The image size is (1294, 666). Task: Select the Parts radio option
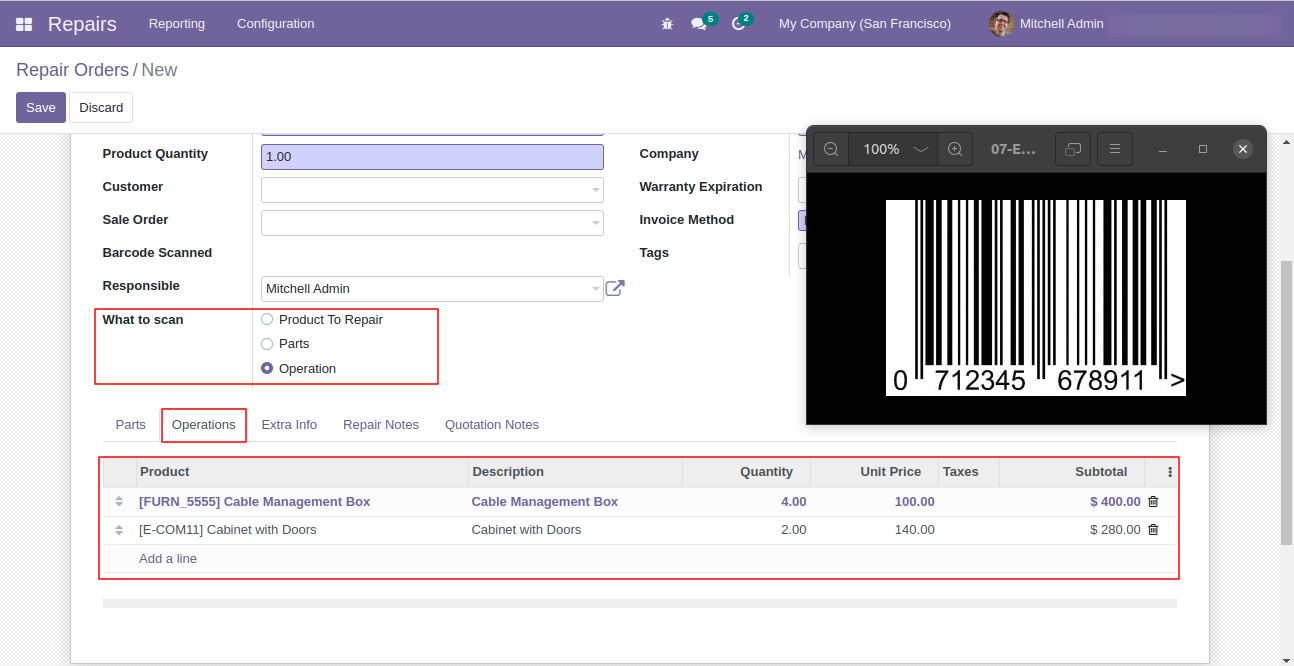267,344
